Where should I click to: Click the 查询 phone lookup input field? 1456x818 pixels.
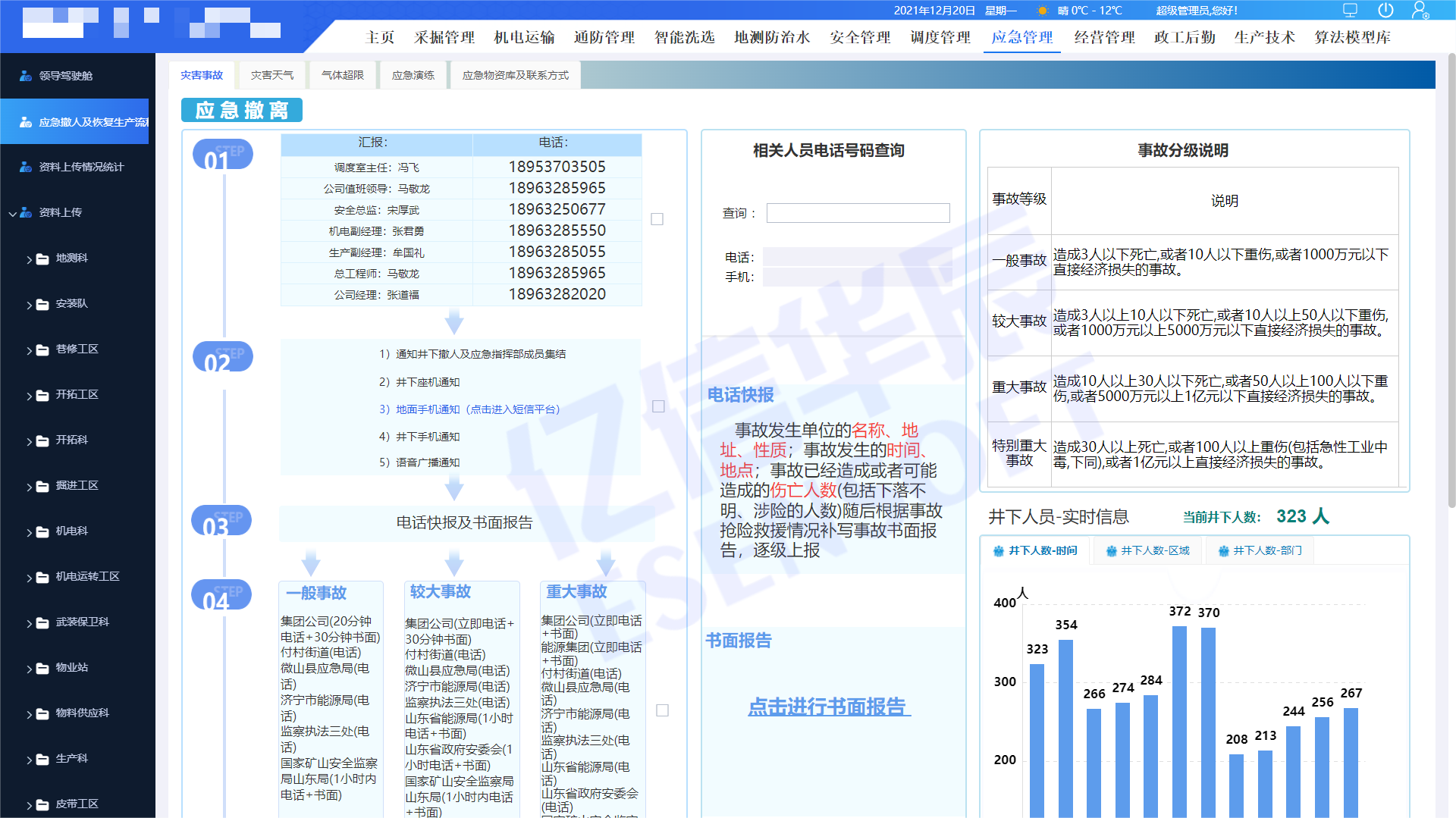pyautogui.click(x=858, y=213)
